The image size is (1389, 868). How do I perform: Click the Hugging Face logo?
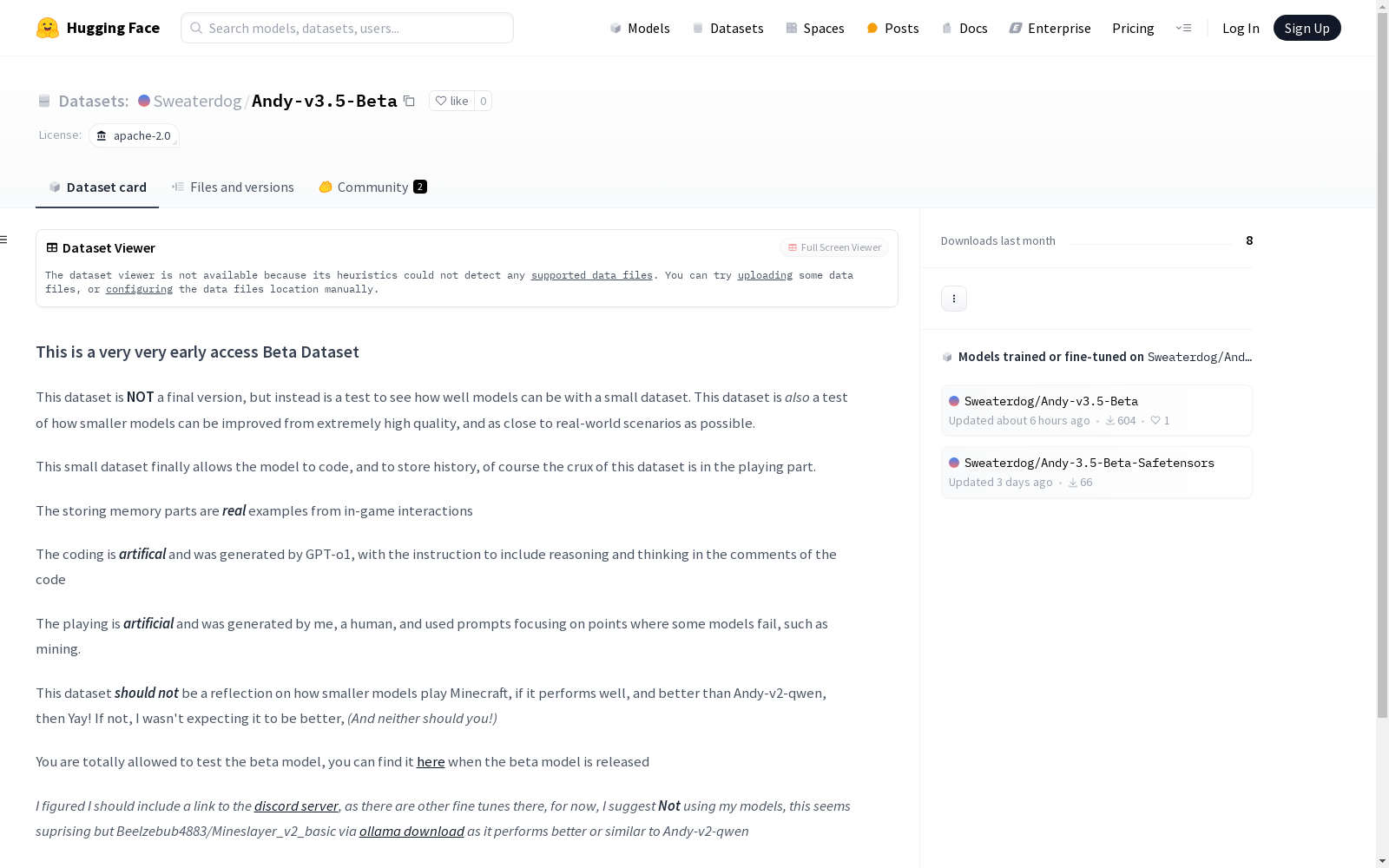98,28
